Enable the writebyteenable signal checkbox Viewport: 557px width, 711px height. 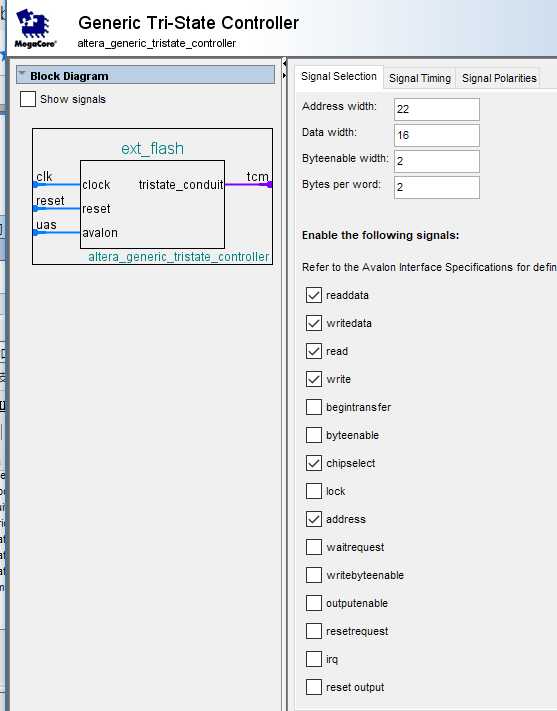314,575
